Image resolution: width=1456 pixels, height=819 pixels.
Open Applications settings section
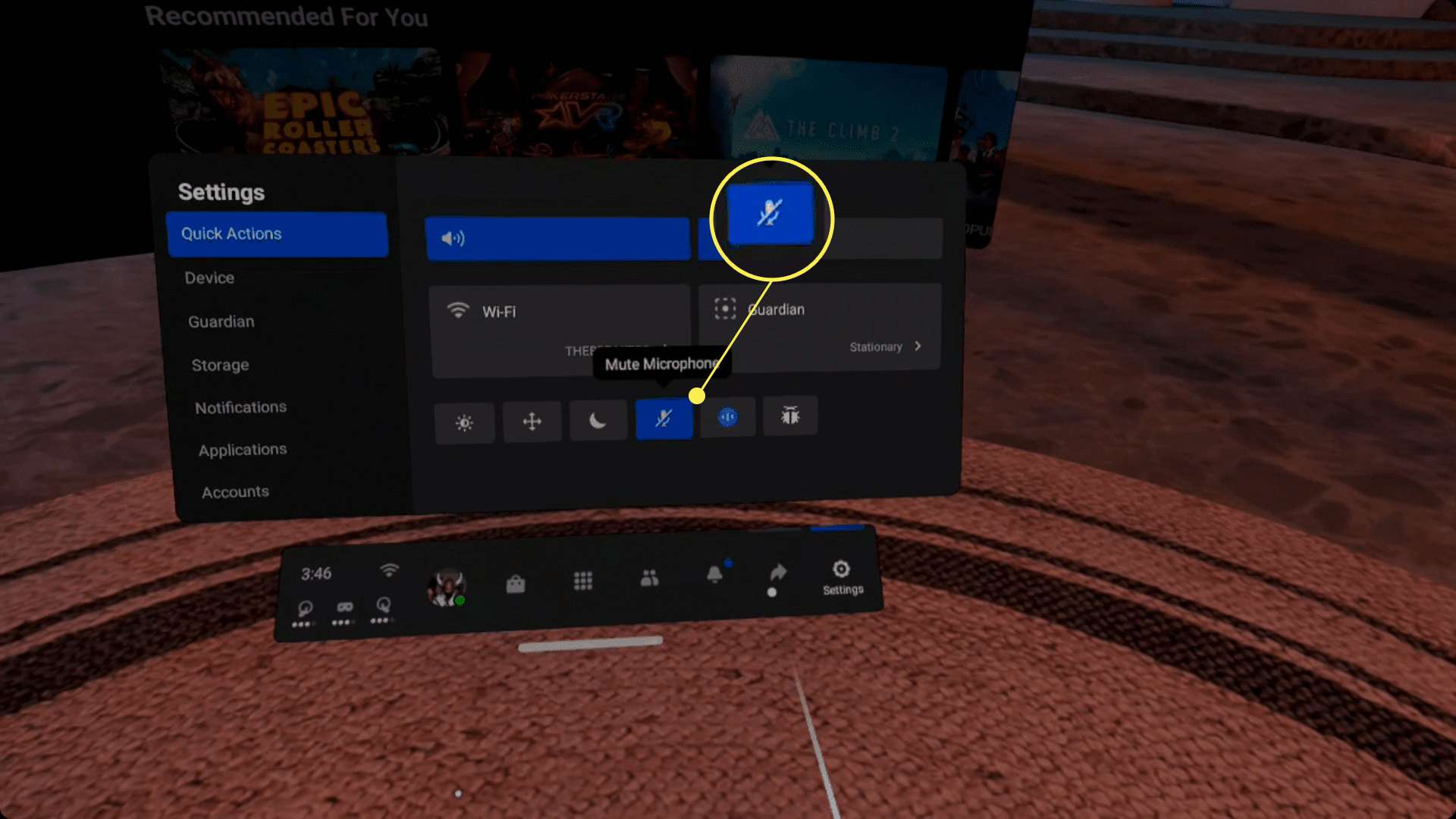click(243, 449)
